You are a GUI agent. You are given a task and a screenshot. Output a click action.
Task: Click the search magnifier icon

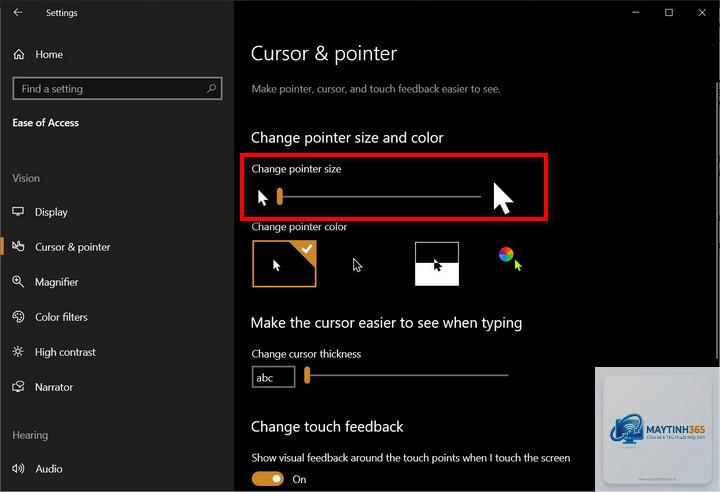pos(211,88)
